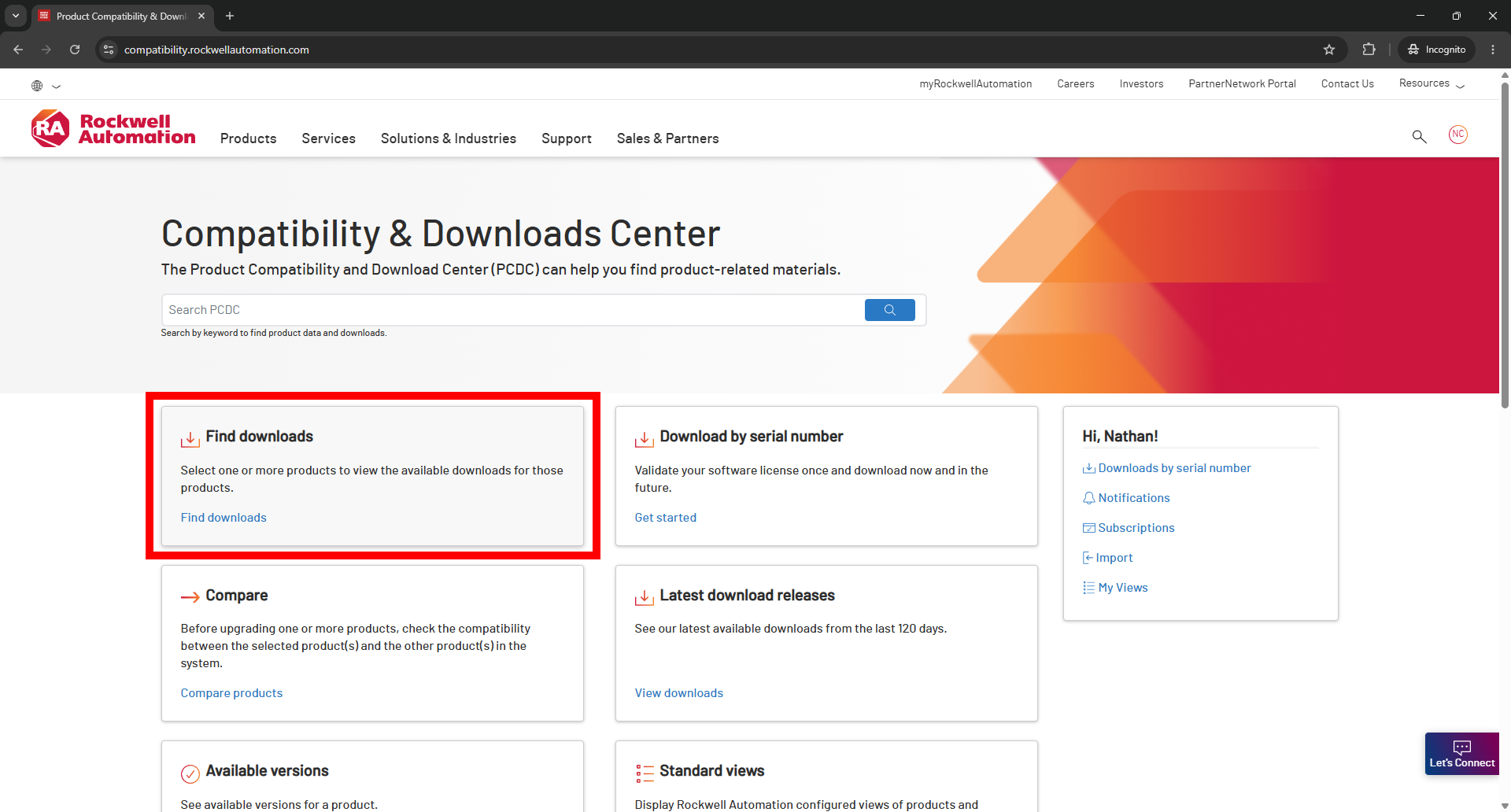This screenshot has width=1511, height=812.
Task: Click the Rockwell Automation logo
Action: 113,128
